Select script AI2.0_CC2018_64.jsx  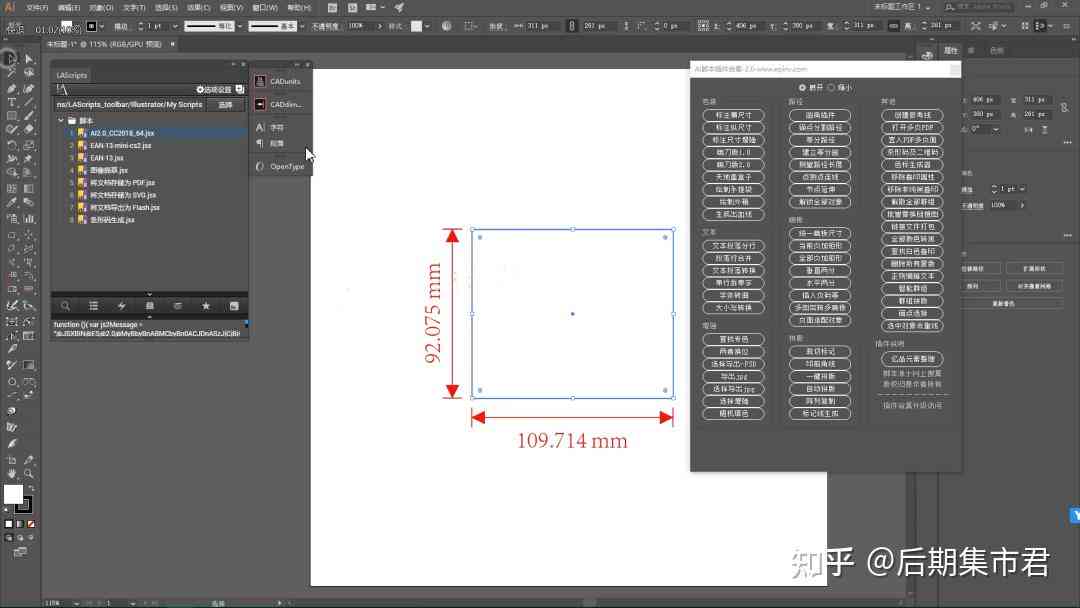(x=122, y=133)
